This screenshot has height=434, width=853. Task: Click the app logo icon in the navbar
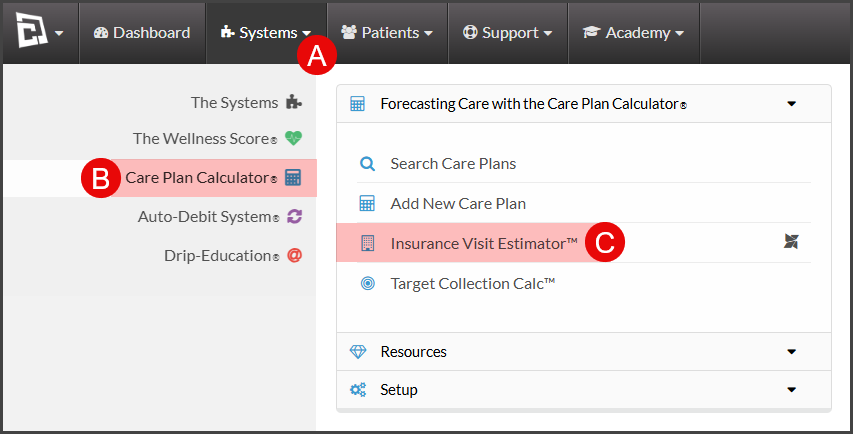click(x=32, y=30)
